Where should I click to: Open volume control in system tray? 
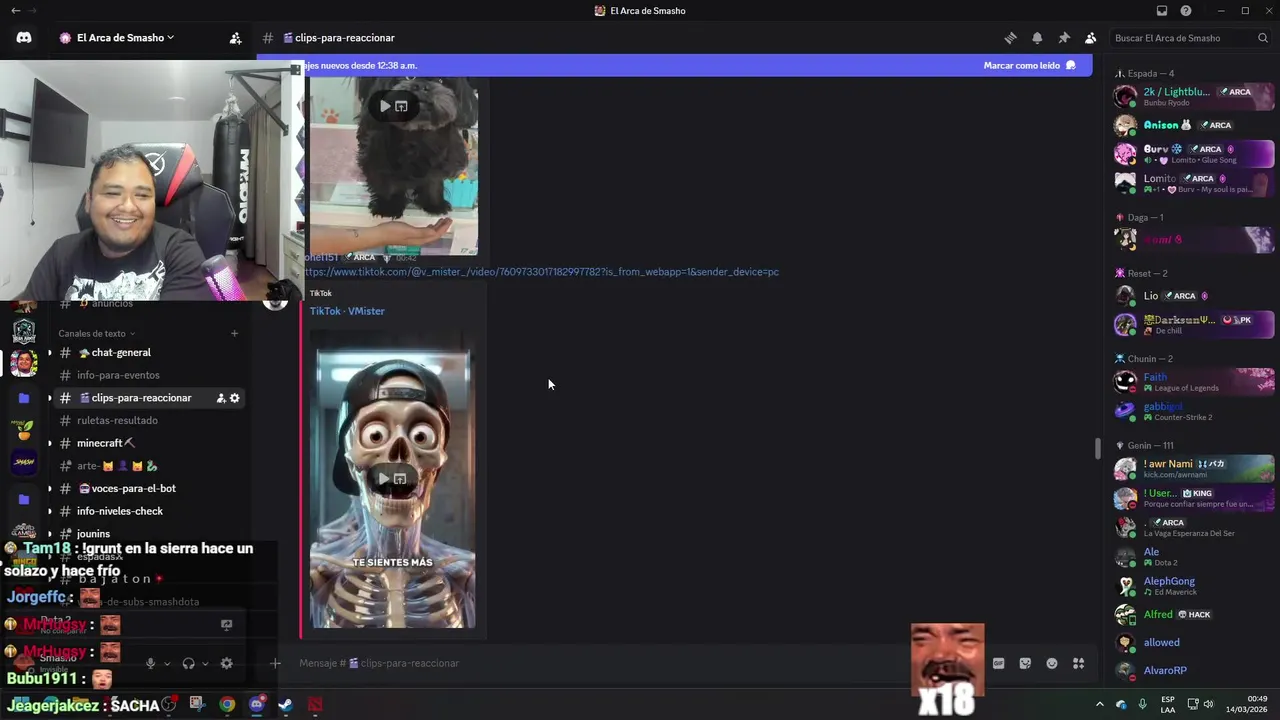tap(1208, 704)
